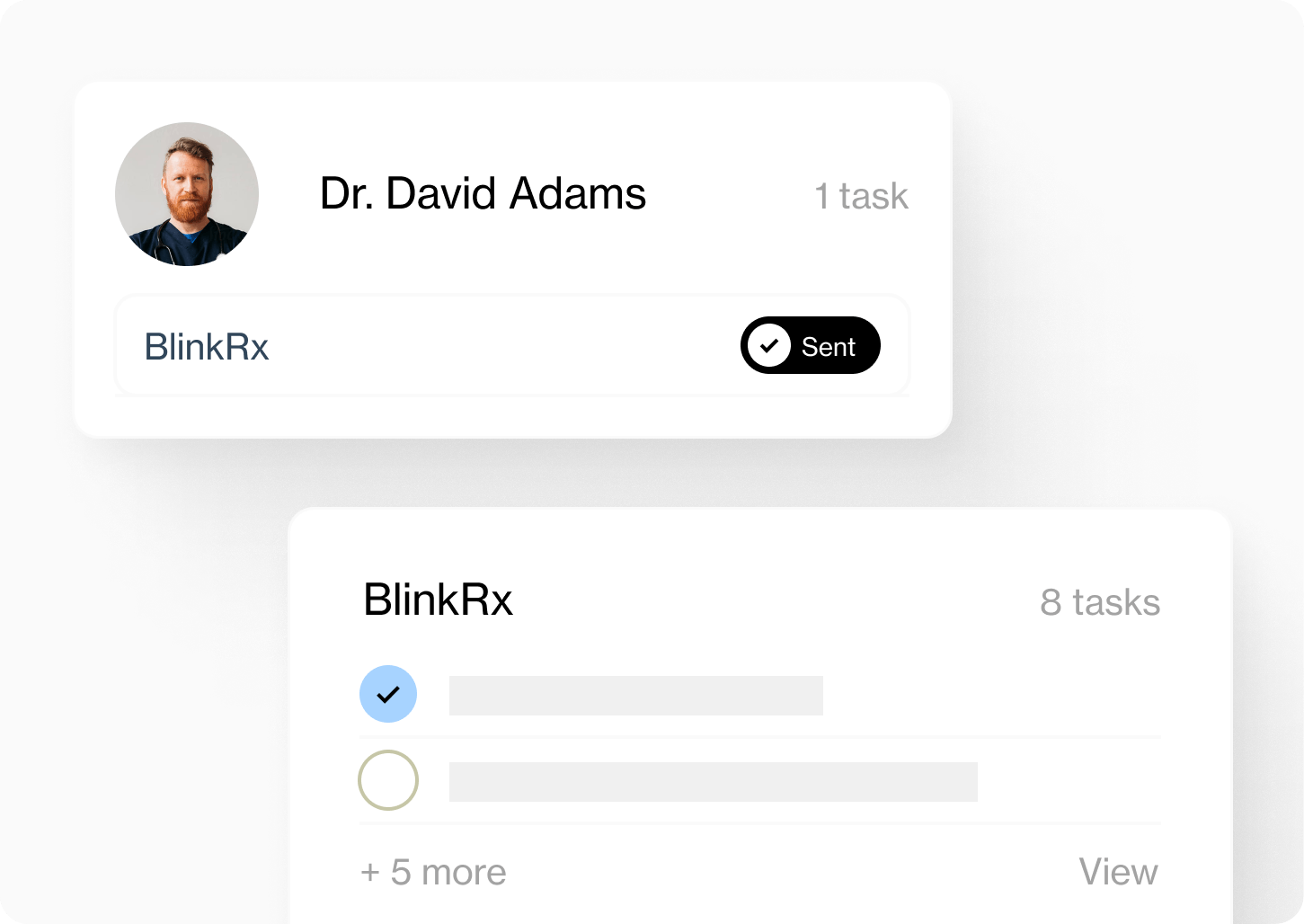Image resolution: width=1304 pixels, height=924 pixels.
Task: Click the blue checkmark circle on the first task
Action: point(388,694)
